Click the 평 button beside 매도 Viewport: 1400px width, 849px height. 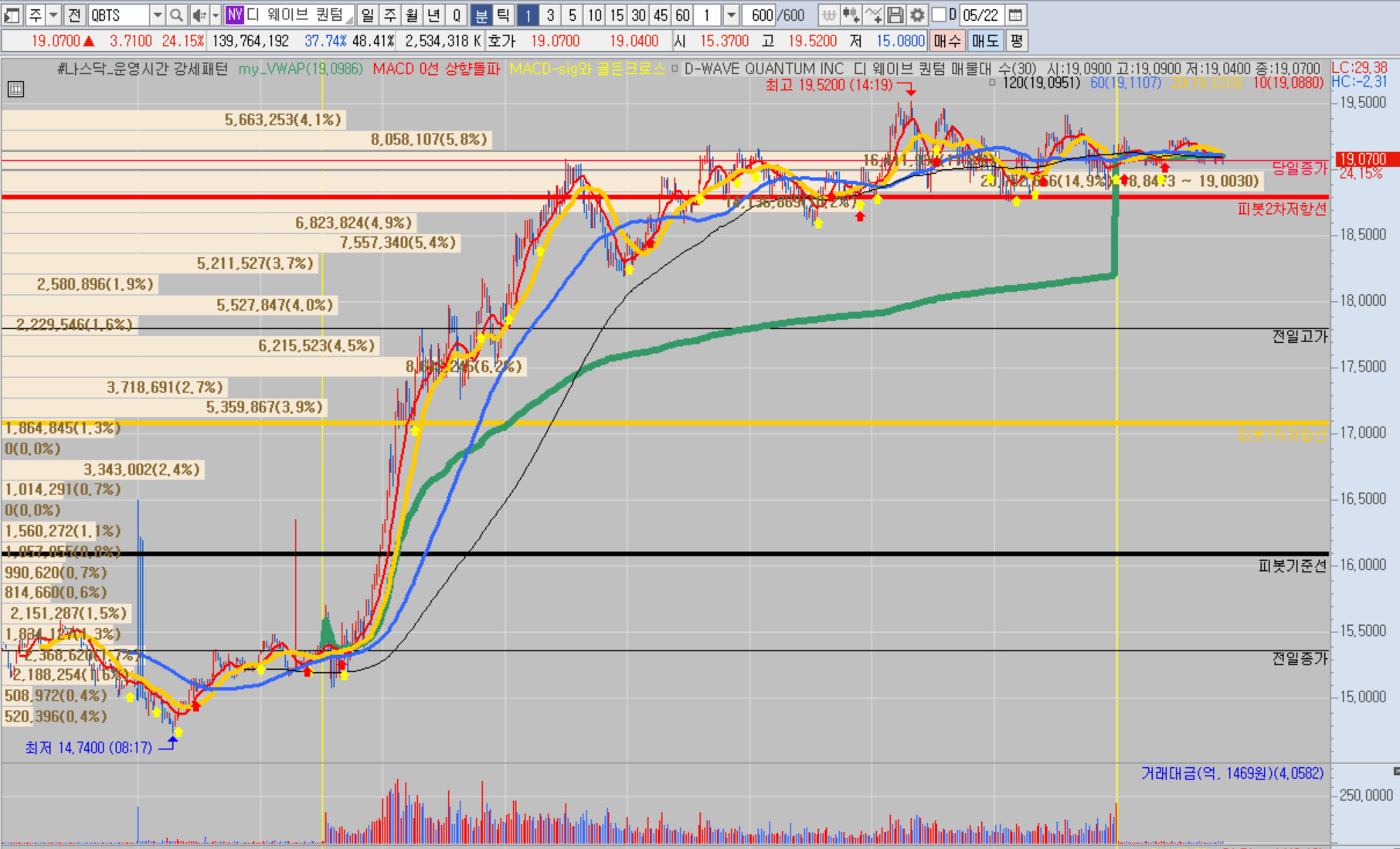pyautogui.click(x=1016, y=40)
